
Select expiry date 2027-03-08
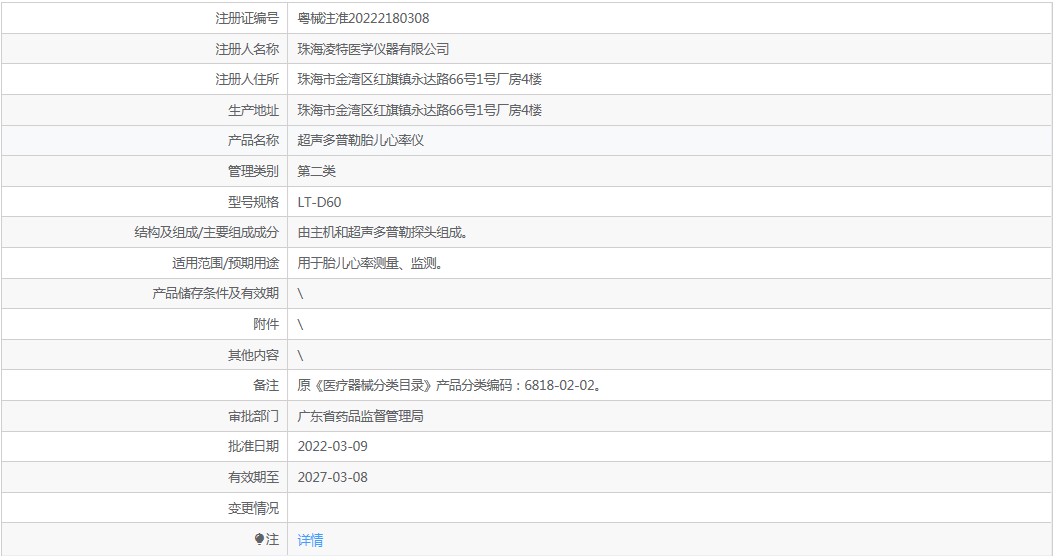coord(333,477)
